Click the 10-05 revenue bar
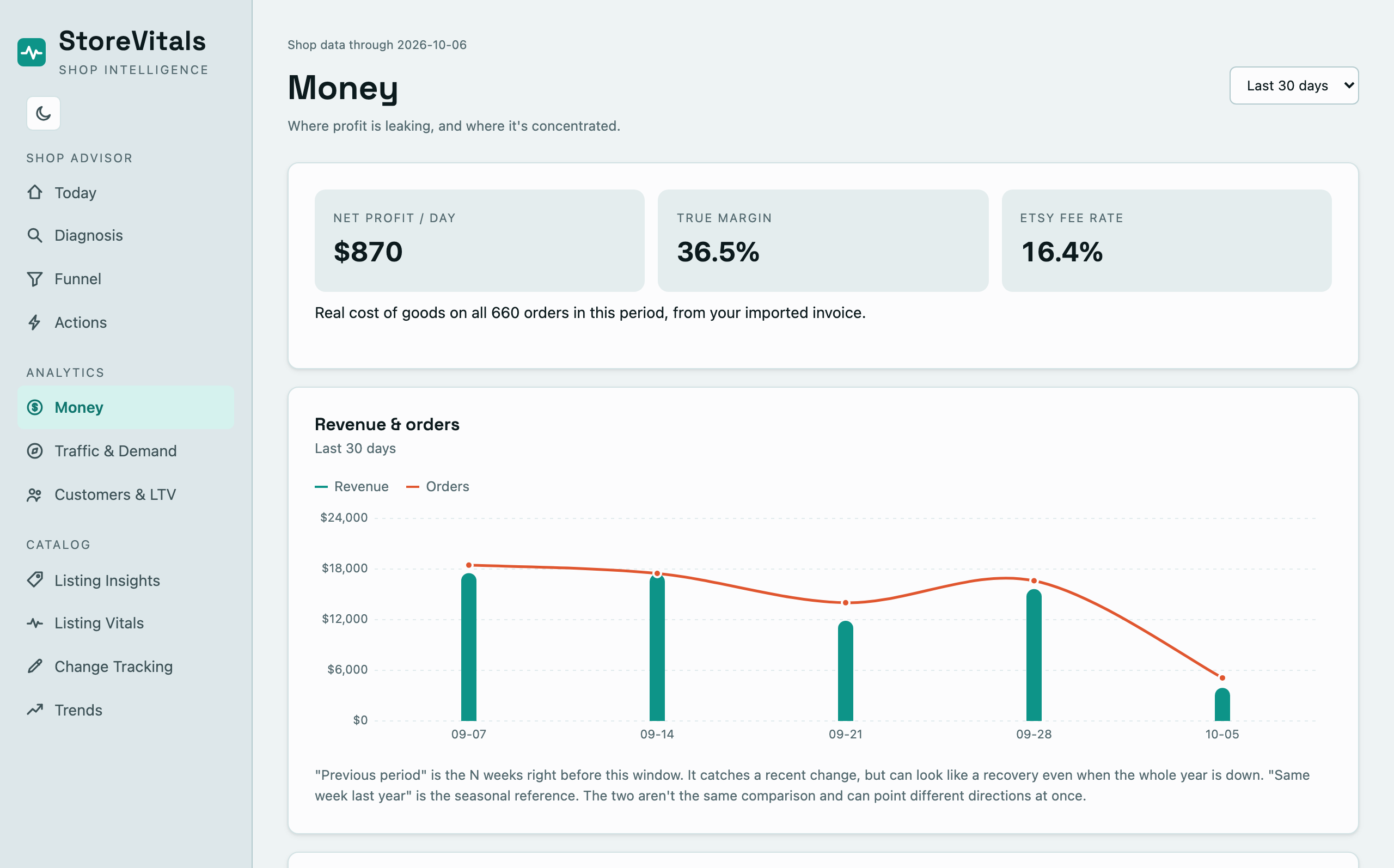Viewport: 1394px width, 868px height. click(1222, 705)
